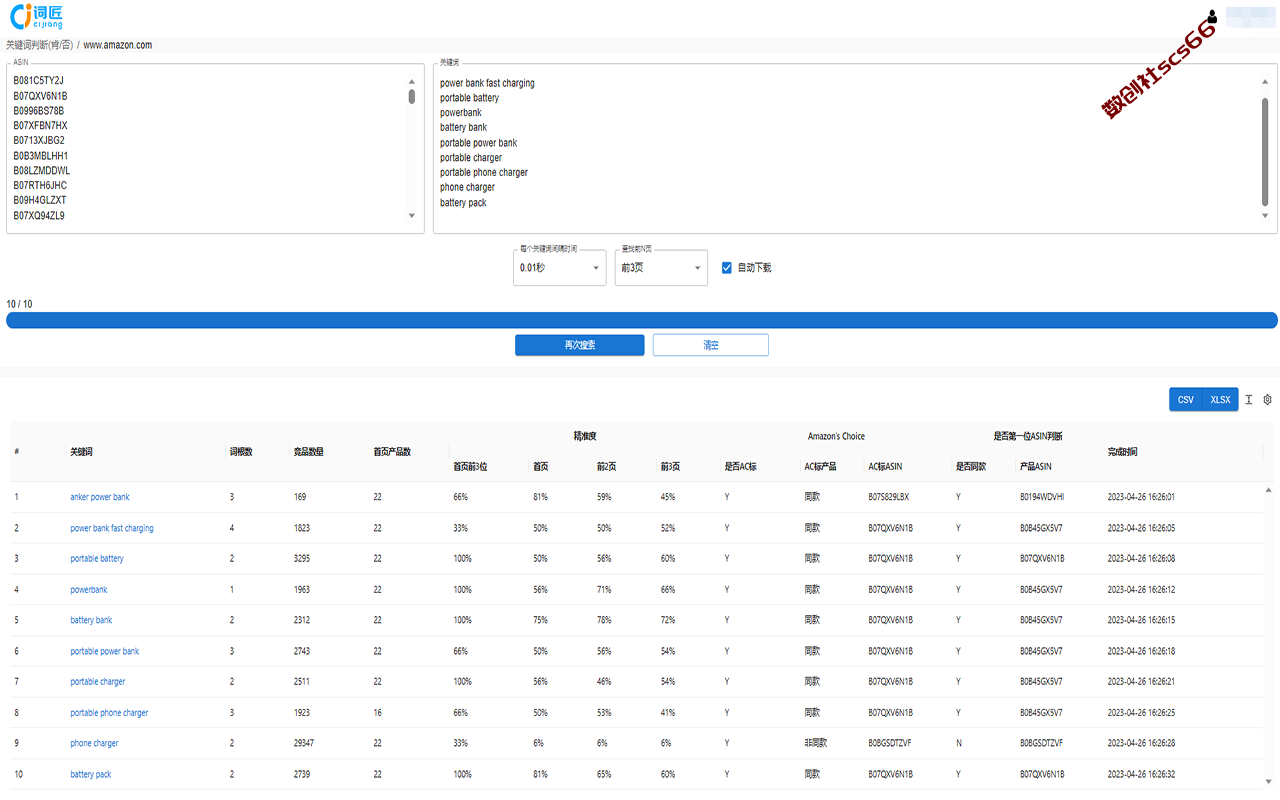The image size is (1280, 800).
Task: Click the 竞品数量 column header
Action: tap(309, 452)
